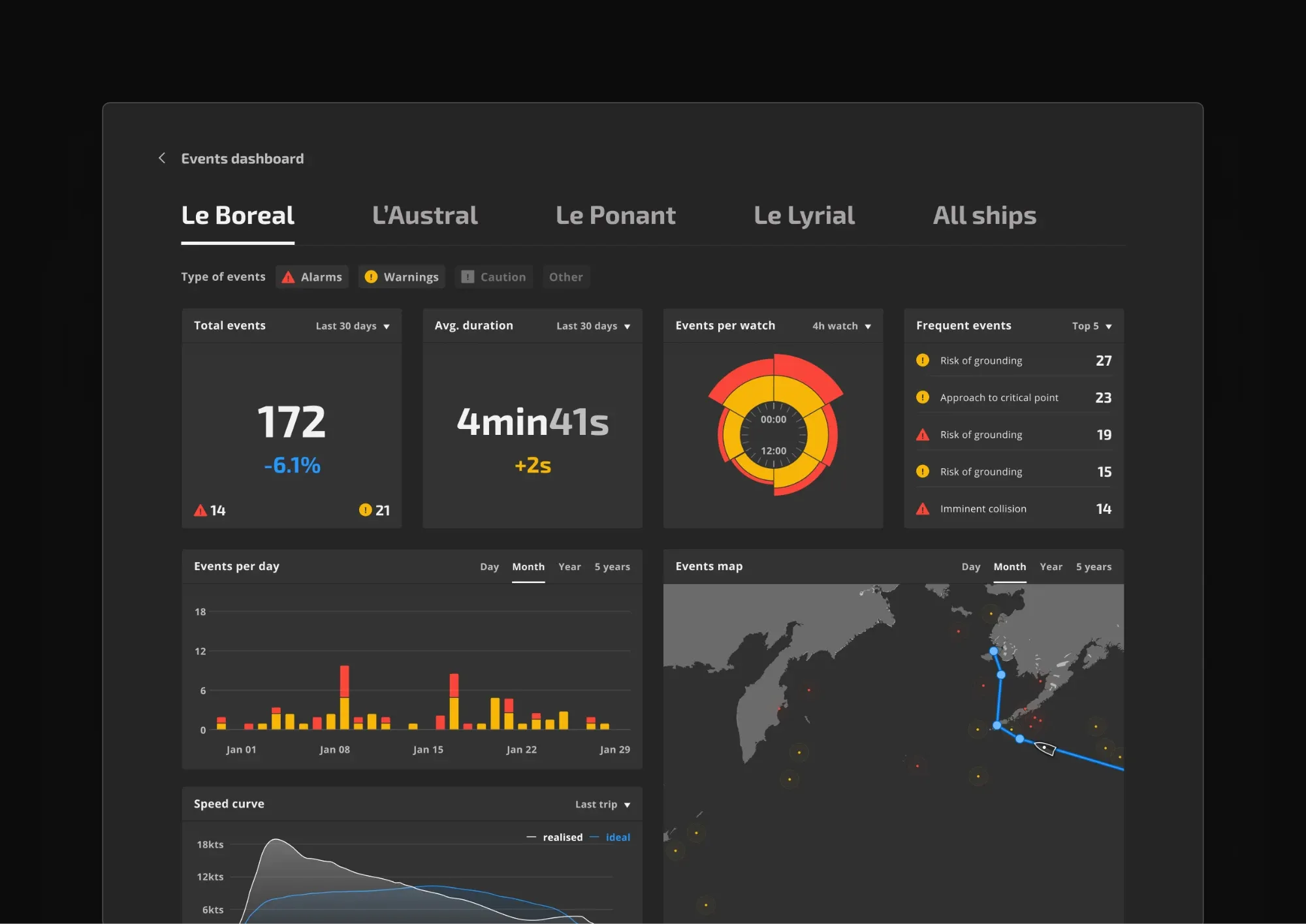
Task: Click the alarm icon beside Imminent collision
Action: (x=923, y=509)
